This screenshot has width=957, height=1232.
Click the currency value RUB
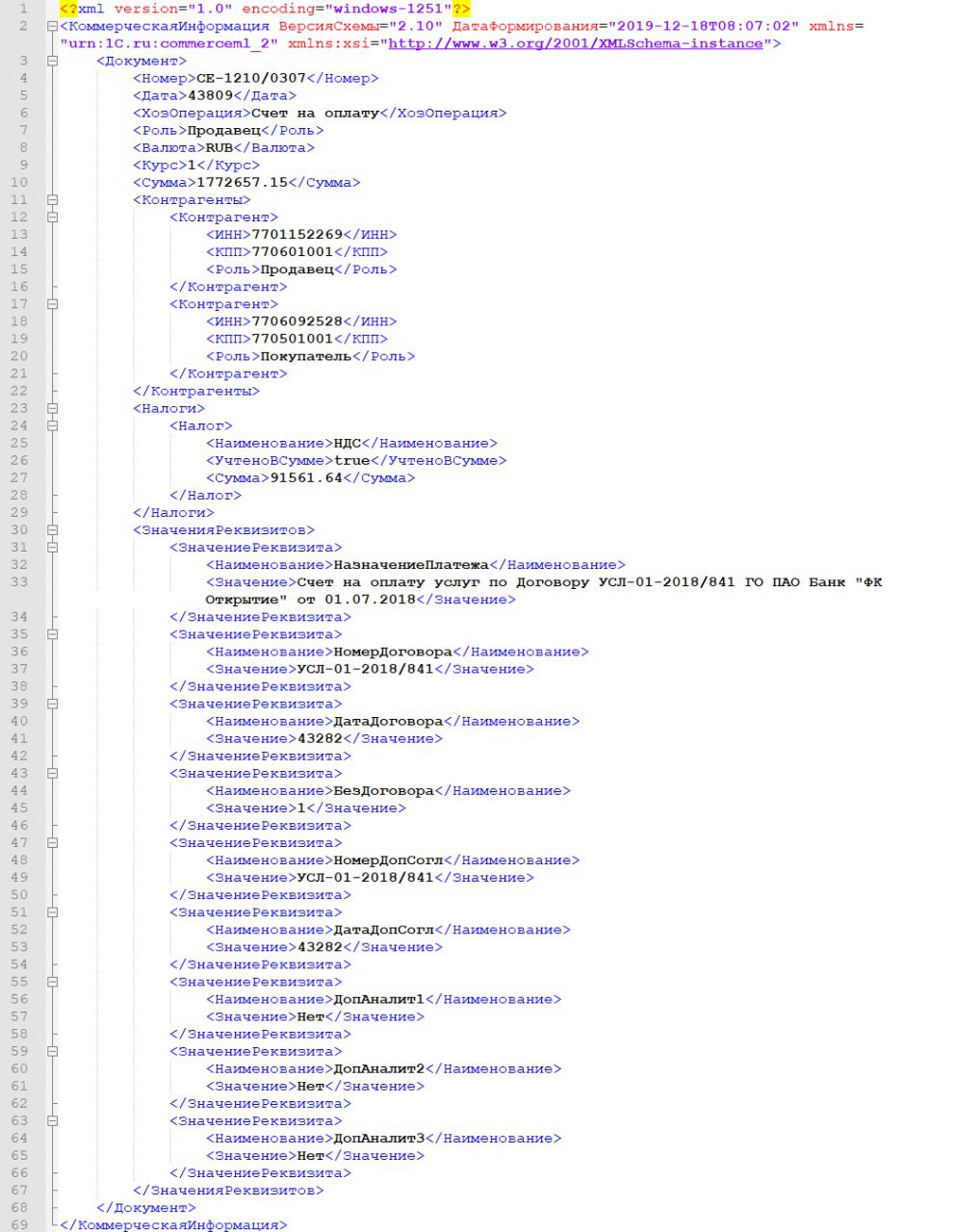tap(220, 147)
